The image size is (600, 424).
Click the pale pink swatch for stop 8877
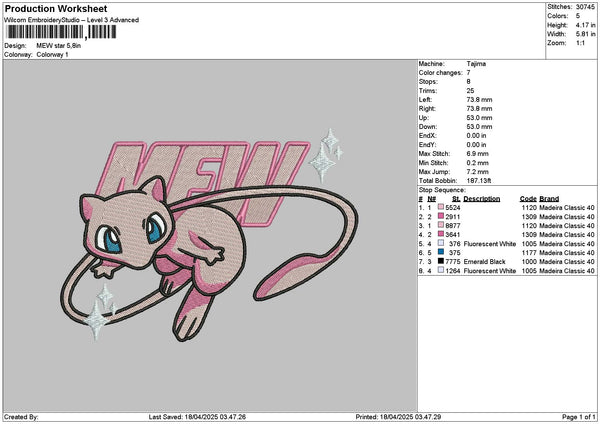[441, 225]
